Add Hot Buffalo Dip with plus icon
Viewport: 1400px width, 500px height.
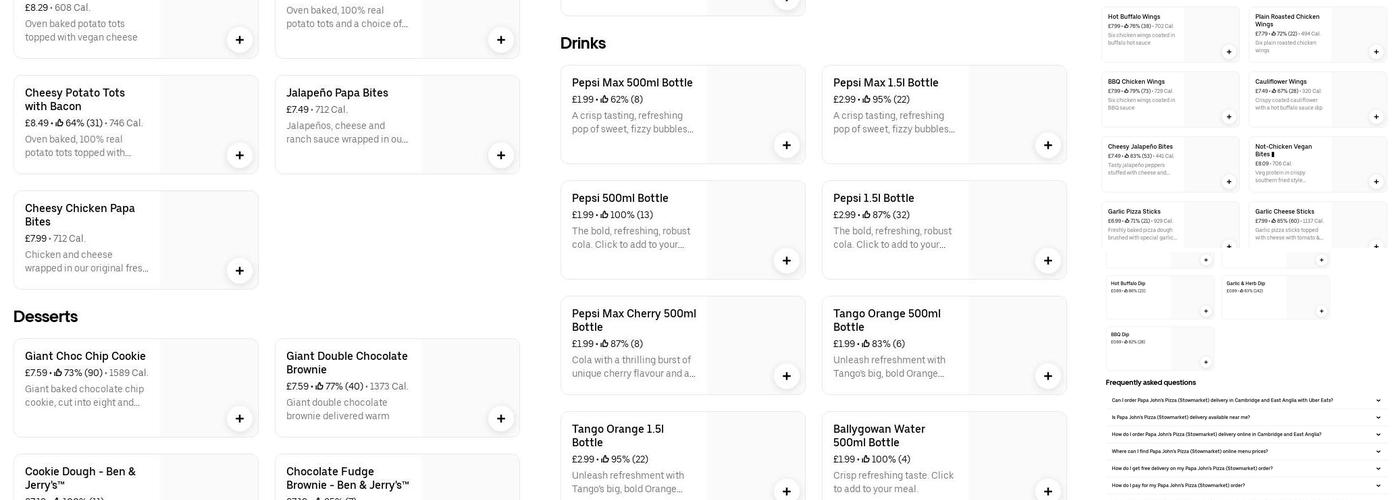pyautogui.click(x=1206, y=311)
